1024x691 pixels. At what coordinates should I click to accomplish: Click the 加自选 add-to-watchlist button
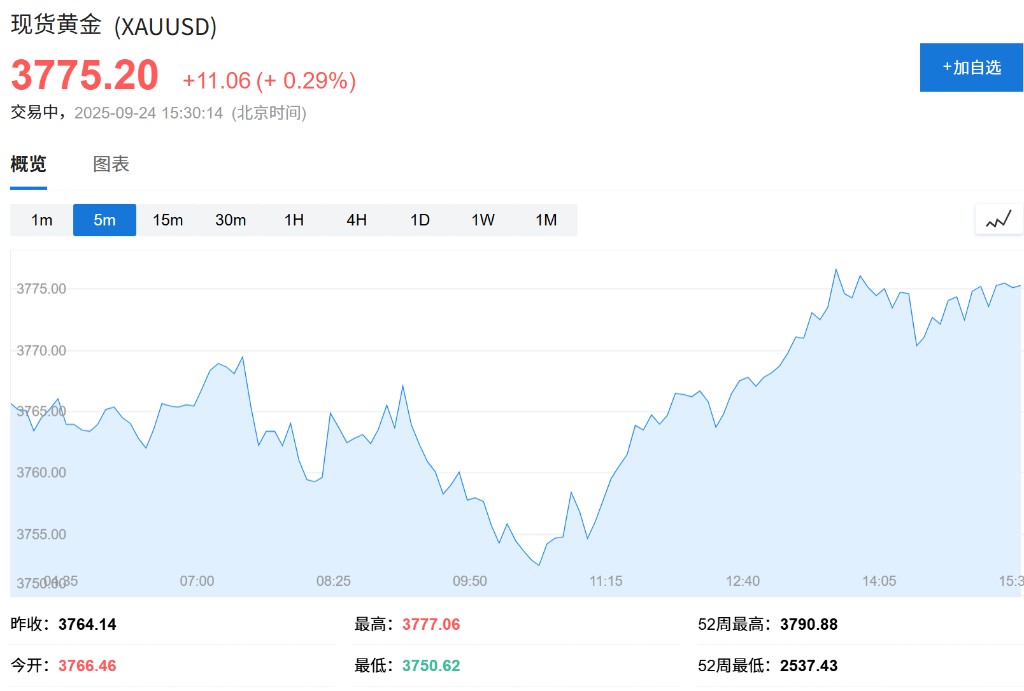tap(971, 68)
